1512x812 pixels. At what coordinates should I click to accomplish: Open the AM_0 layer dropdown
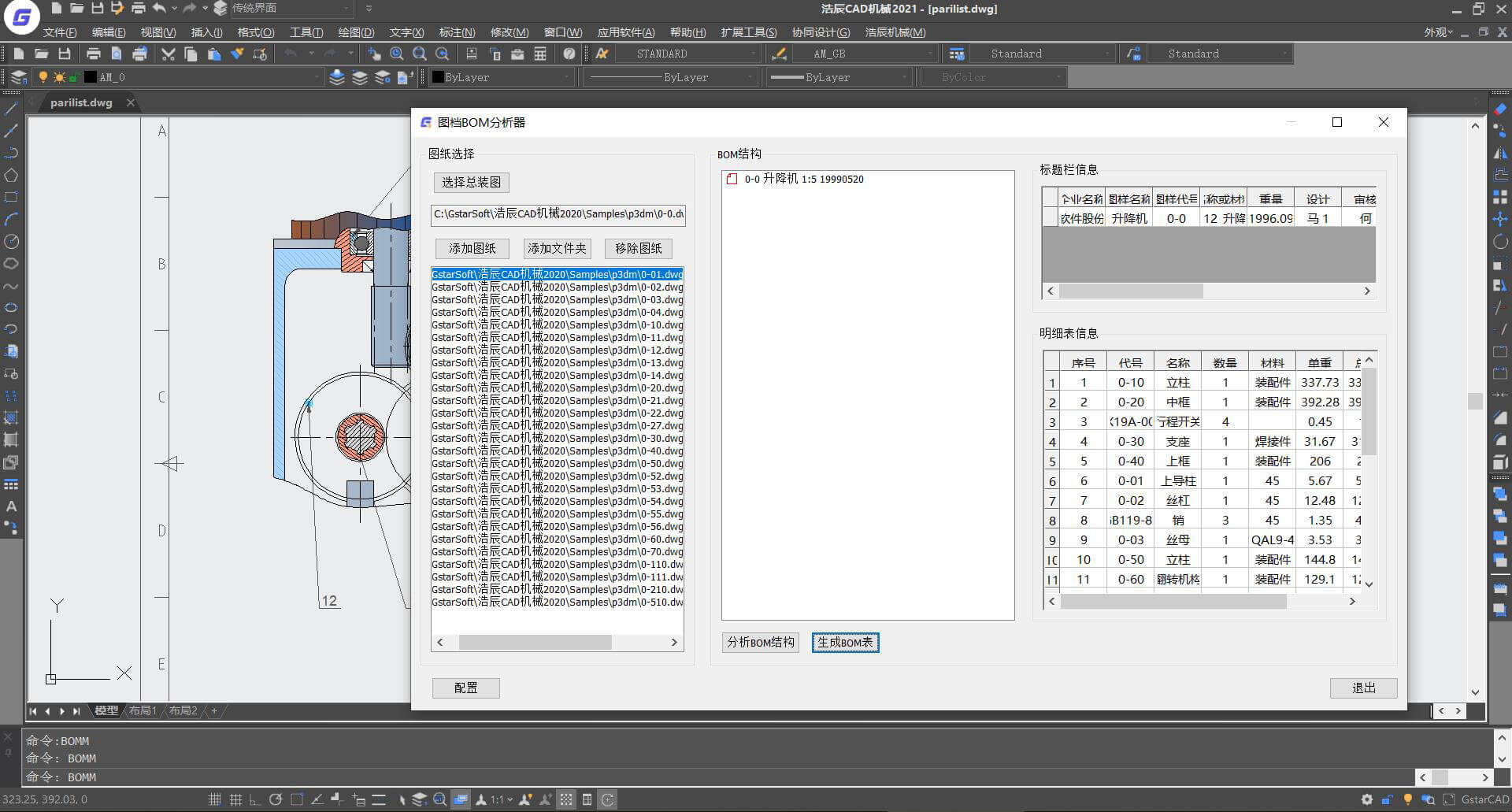(x=317, y=77)
